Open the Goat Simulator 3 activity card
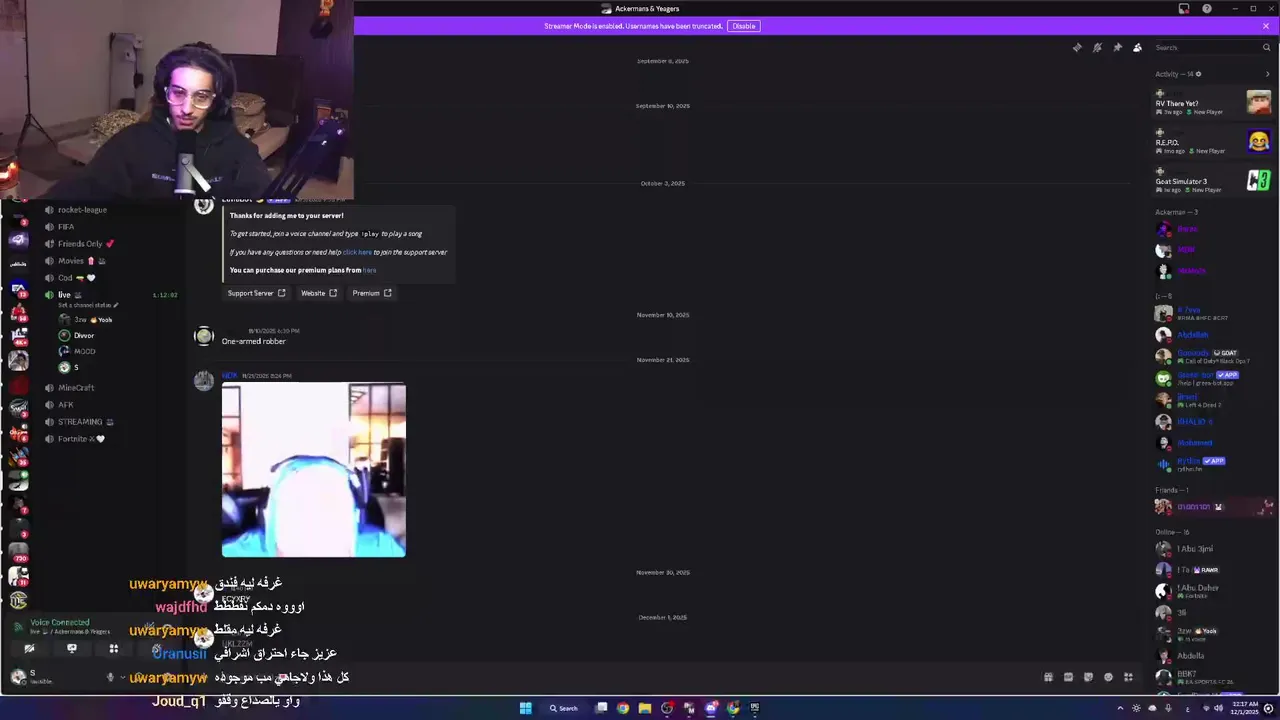Screen dimensions: 1280x720 pyautogui.click(x=1213, y=181)
